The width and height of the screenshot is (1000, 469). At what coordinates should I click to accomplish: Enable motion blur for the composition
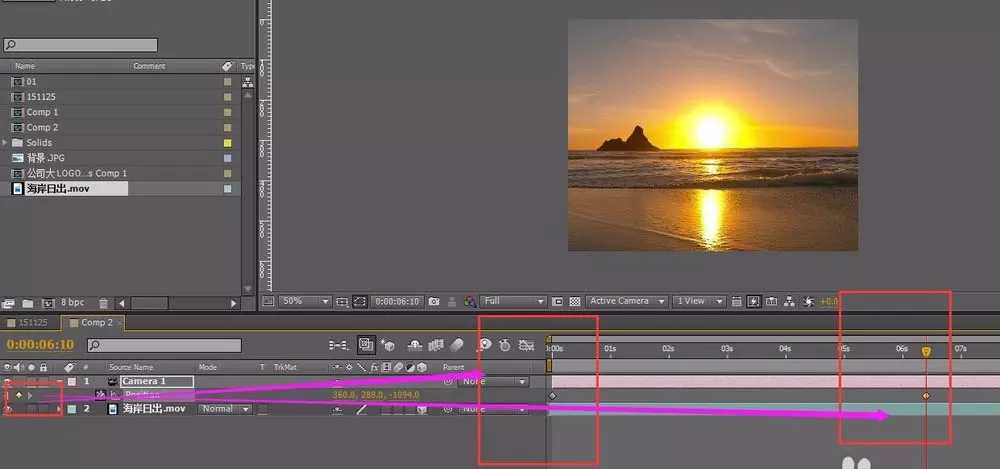point(457,345)
